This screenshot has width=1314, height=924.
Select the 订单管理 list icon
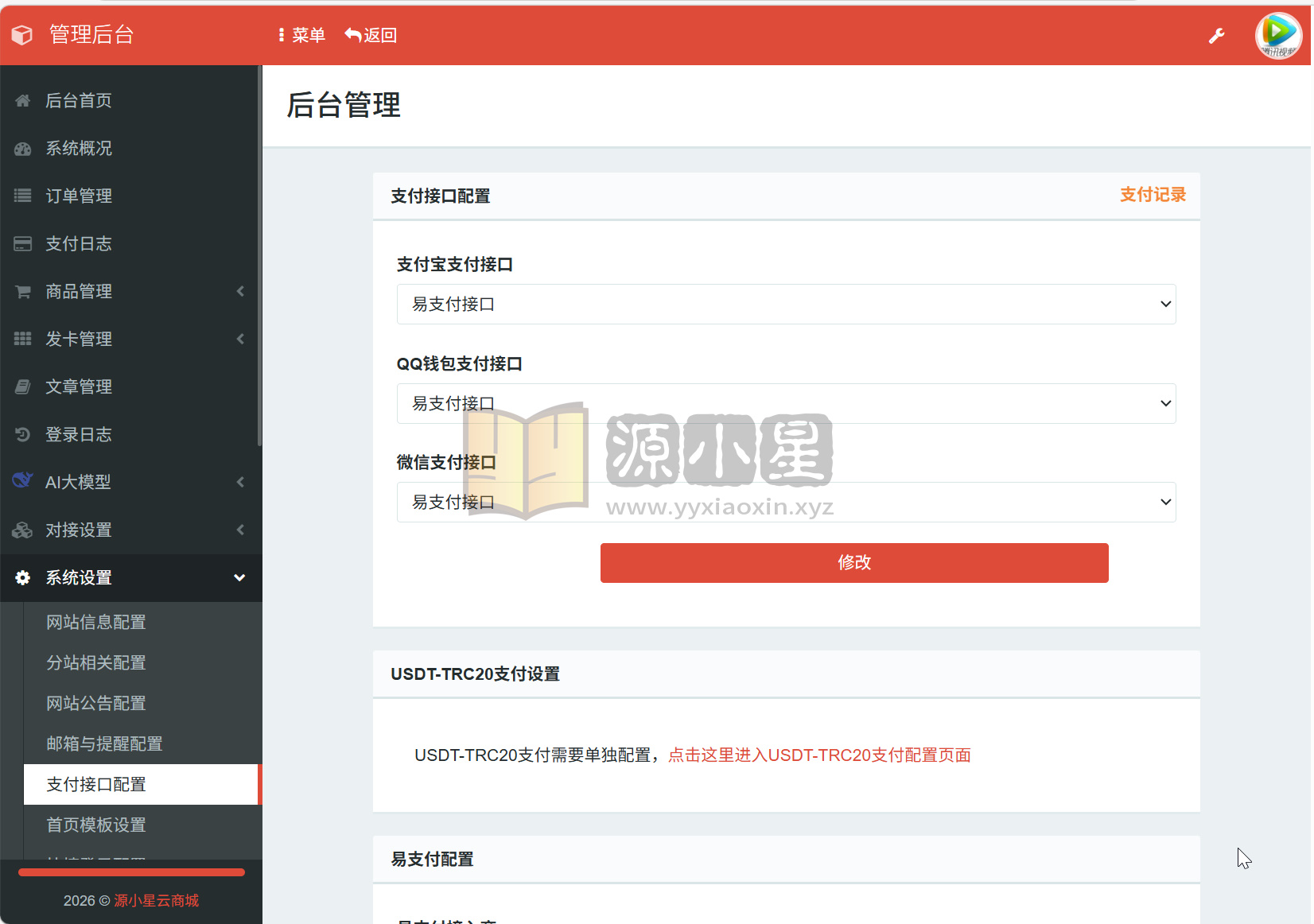tap(22, 196)
